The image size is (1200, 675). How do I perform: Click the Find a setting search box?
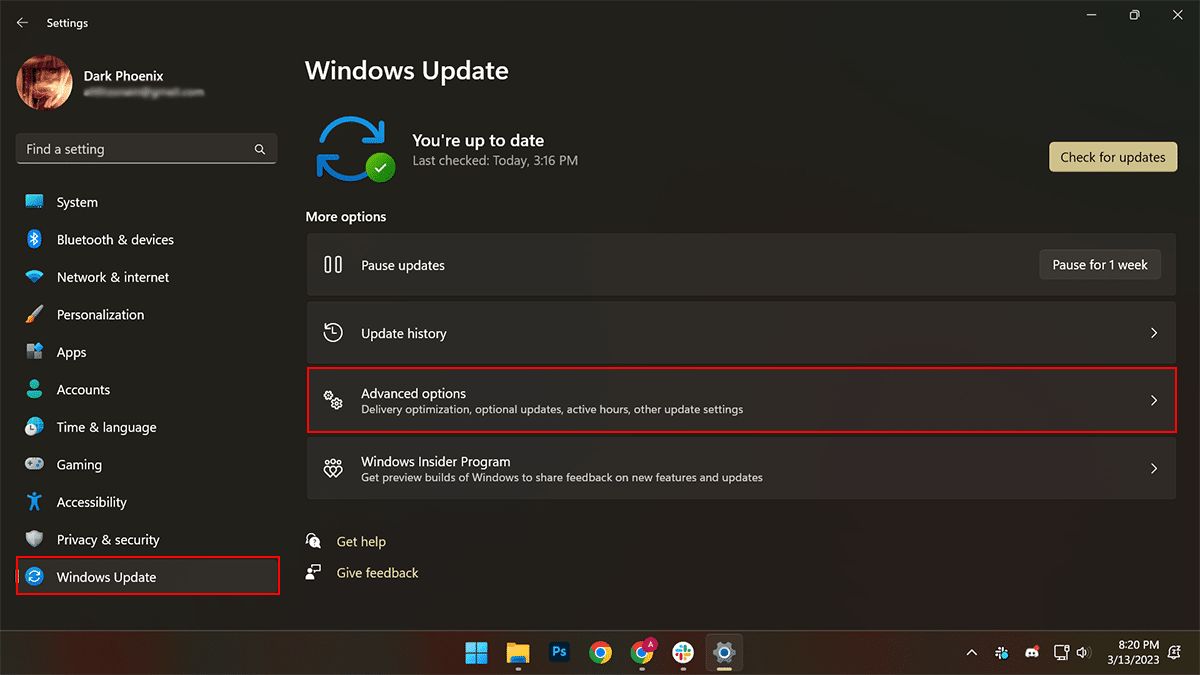pos(135,149)
